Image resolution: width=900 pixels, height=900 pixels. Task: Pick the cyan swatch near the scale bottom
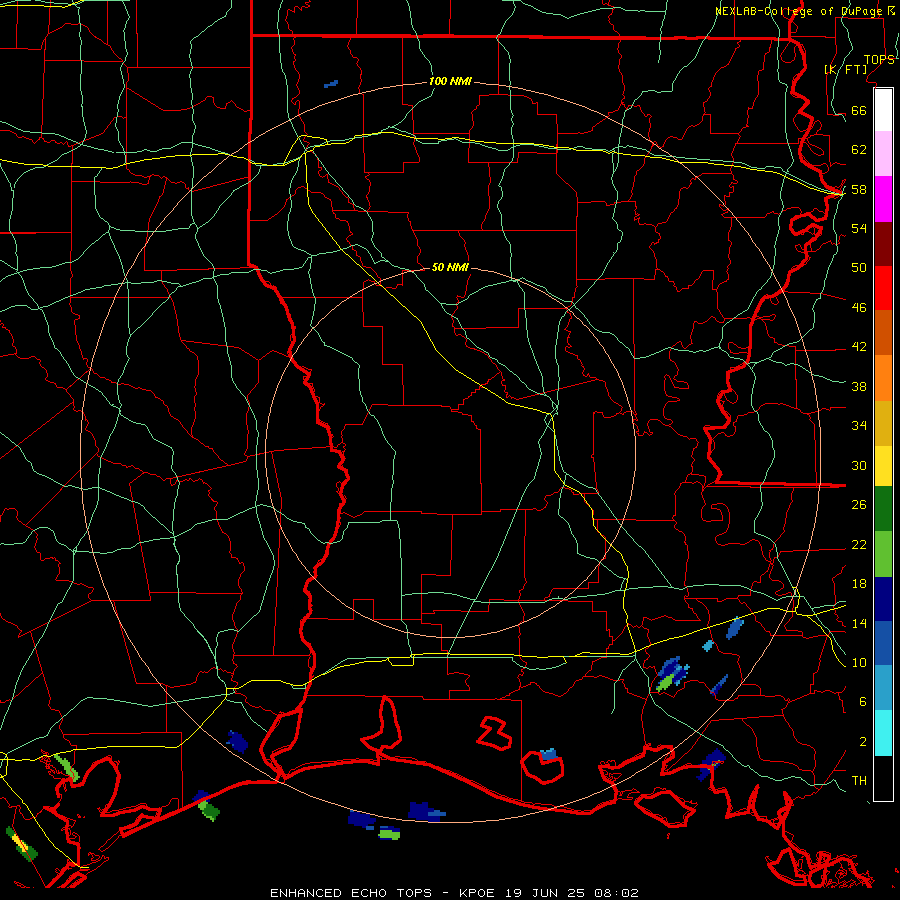point(883,733)
